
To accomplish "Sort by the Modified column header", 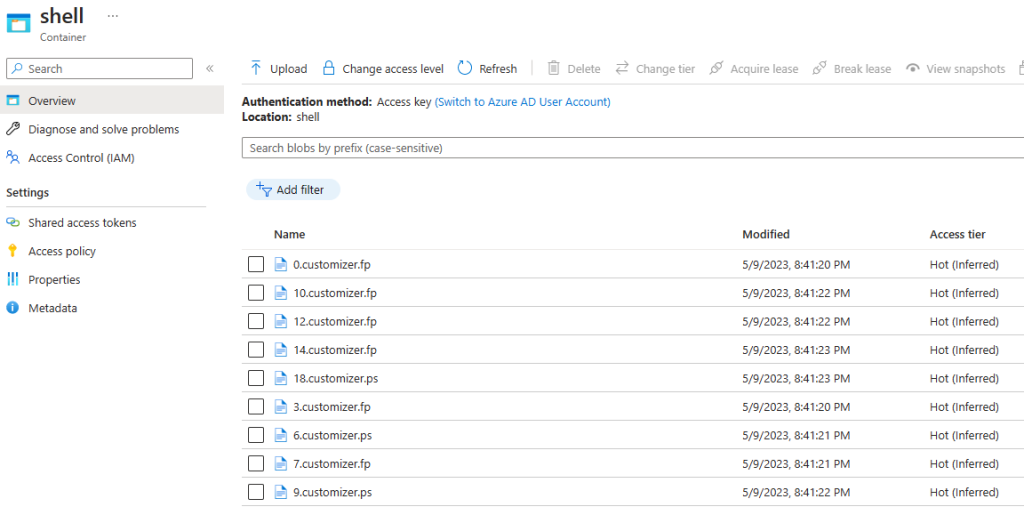I will [766, 234].
